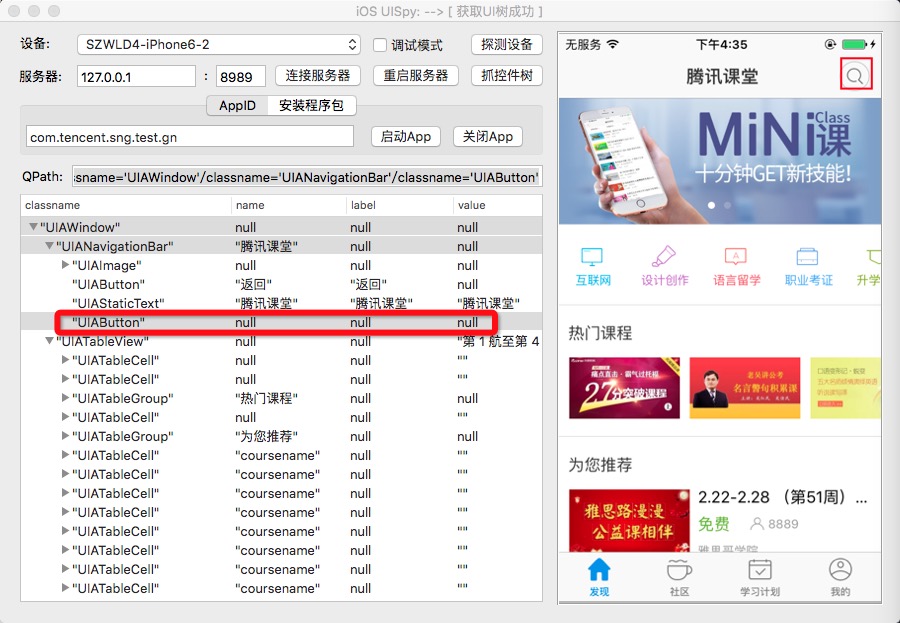The height and width of the screenshot is (623, 900).
Task: Expand the UIAImage node
Action: [x=65, y=265]
